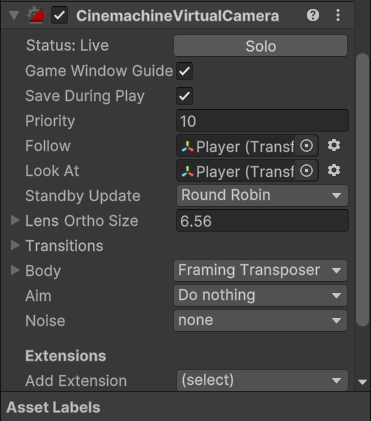Disable the CinemachineVirtualCamera component checkbox
The width and height of the screenshot is (371, 421).
click(x=59, y=15)
